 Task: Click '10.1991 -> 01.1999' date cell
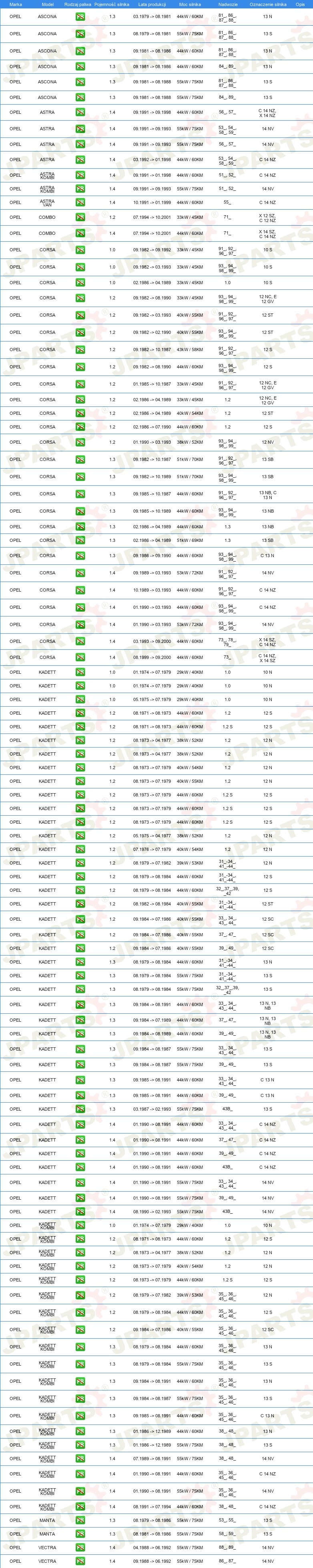point(152,203)
